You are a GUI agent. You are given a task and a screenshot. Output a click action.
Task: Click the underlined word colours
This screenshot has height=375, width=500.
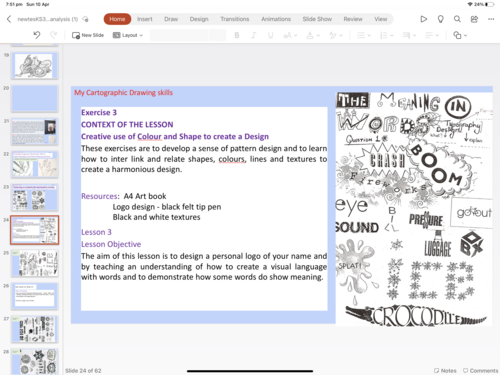click(x=232, y=159)
